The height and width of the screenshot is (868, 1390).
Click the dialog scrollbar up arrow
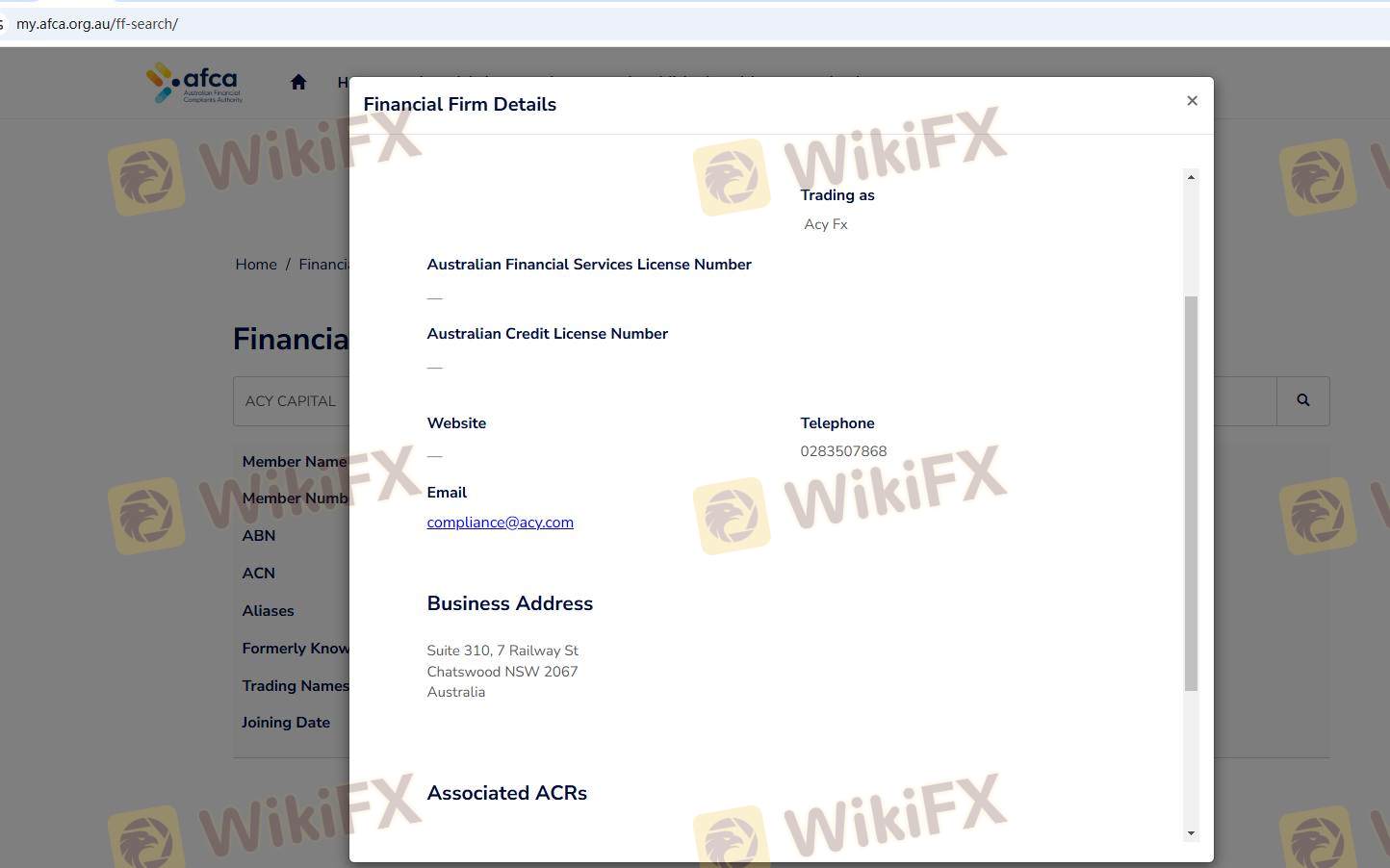1191,177
